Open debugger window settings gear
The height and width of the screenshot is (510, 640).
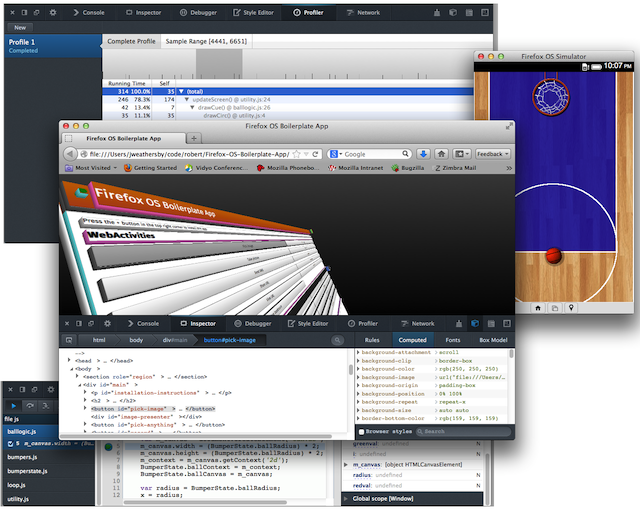(51, 390)
